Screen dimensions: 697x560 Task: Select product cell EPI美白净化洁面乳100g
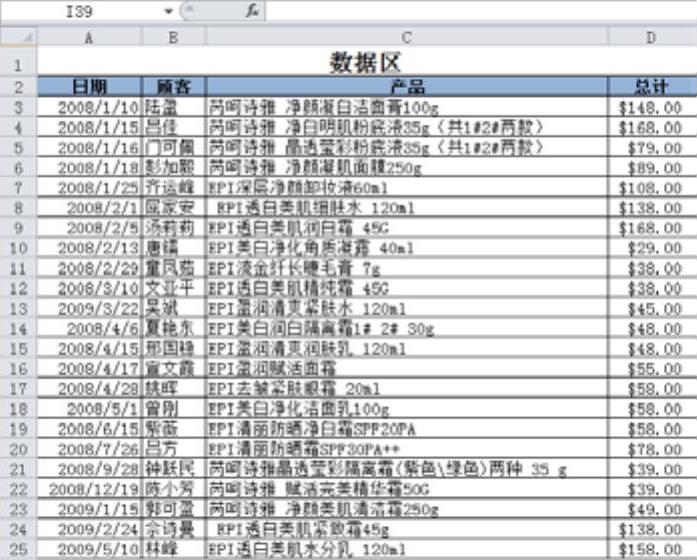coord(406,408)
